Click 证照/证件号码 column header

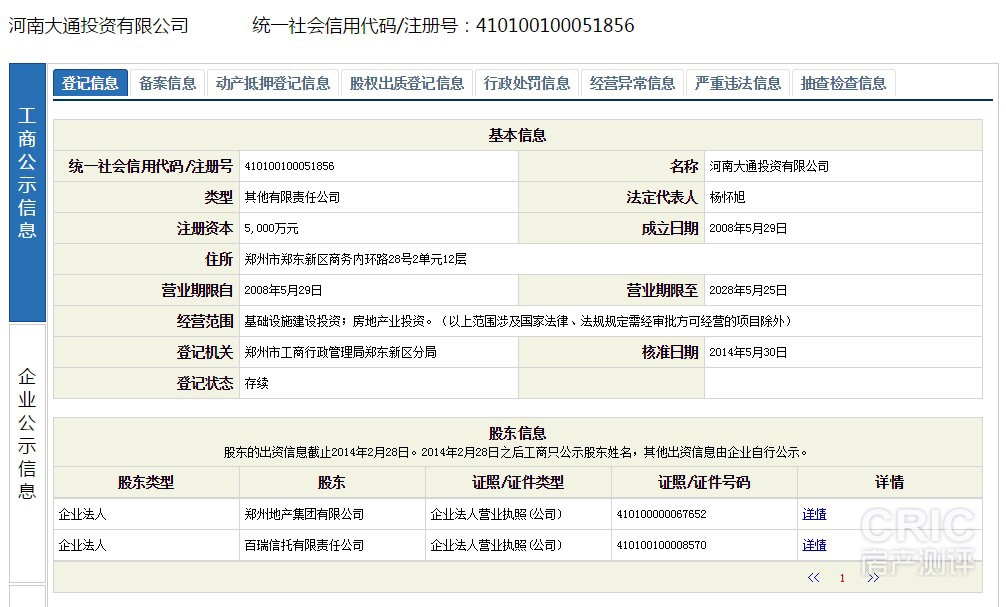[704, 483]
